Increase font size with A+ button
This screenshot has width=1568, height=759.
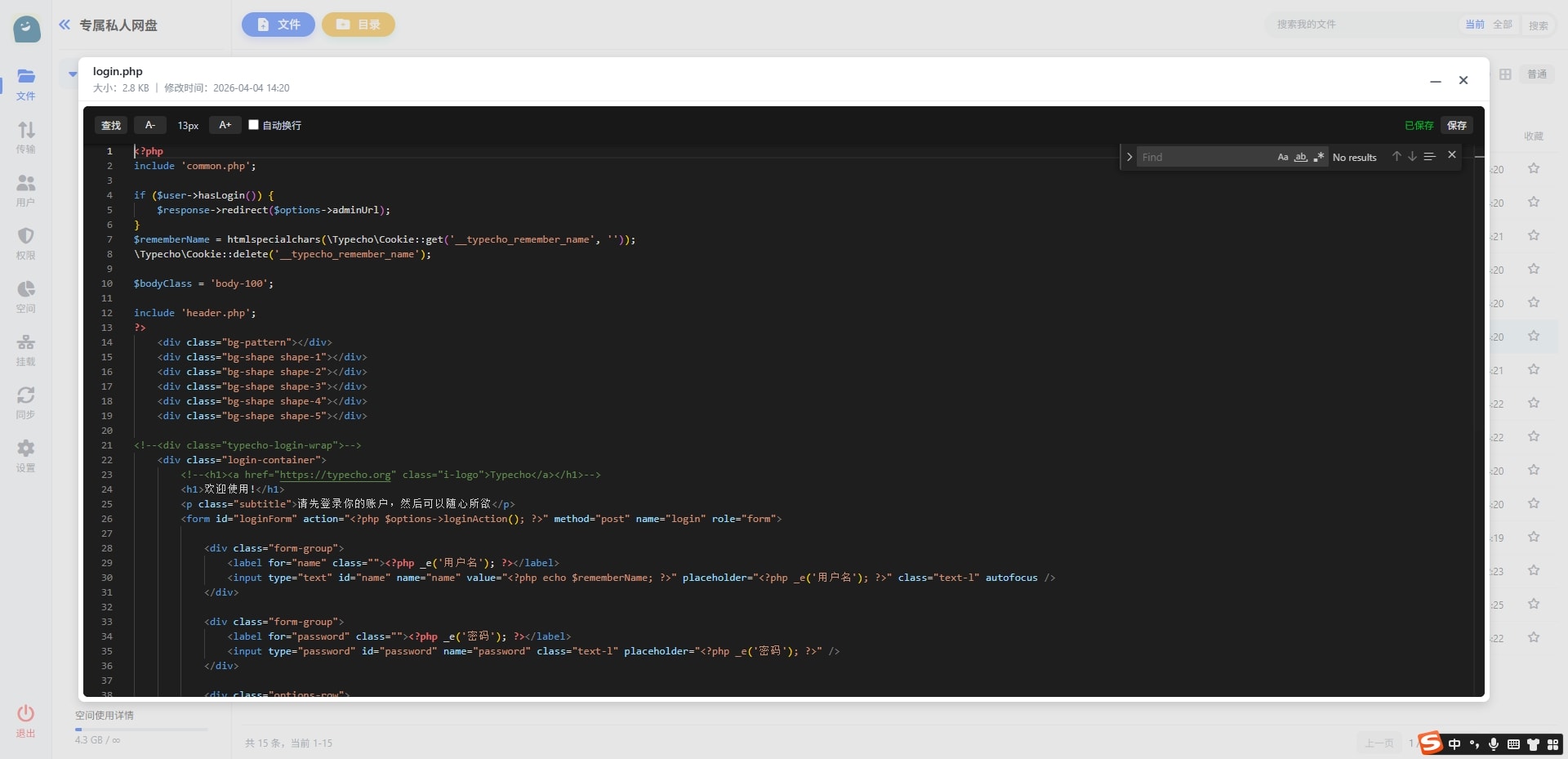click(x=225, y=125)
